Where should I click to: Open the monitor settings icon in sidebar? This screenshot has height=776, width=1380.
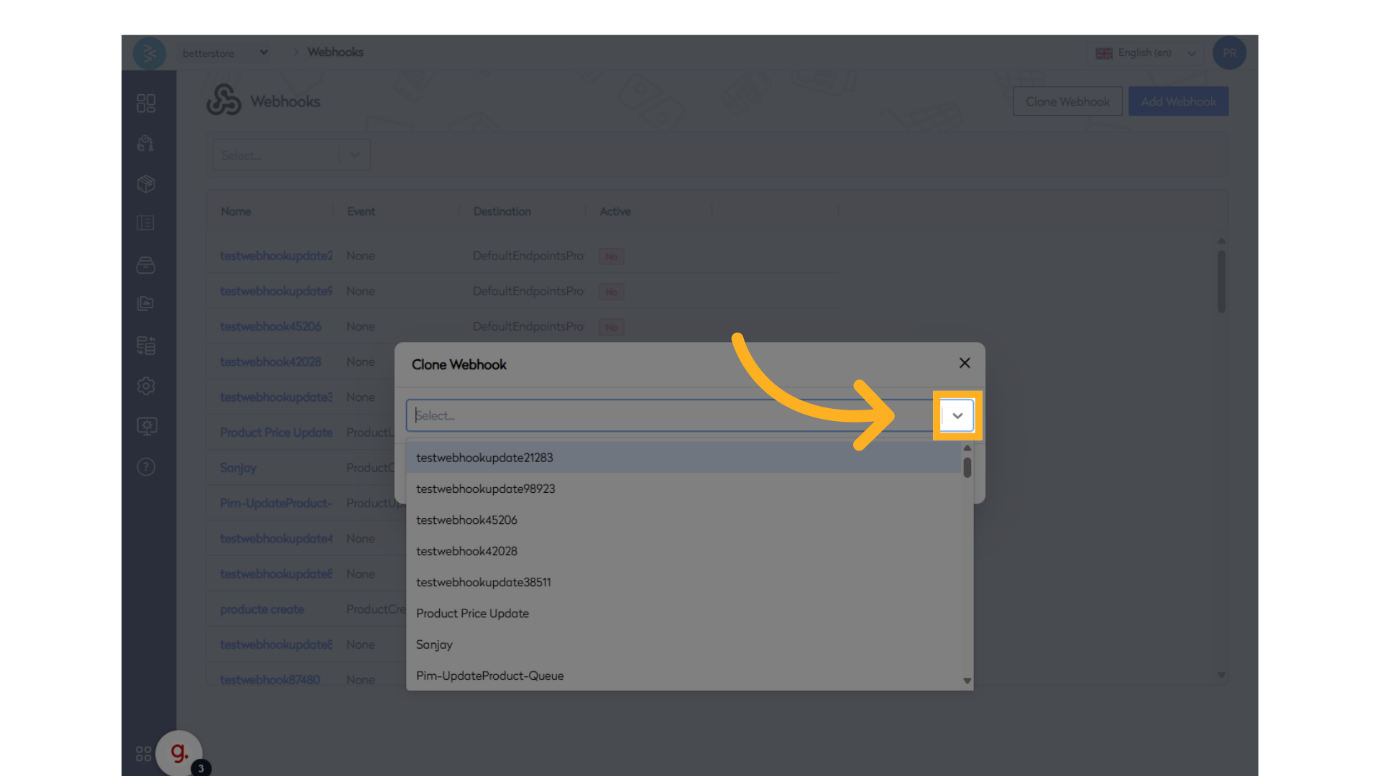[x=146, y=426]
